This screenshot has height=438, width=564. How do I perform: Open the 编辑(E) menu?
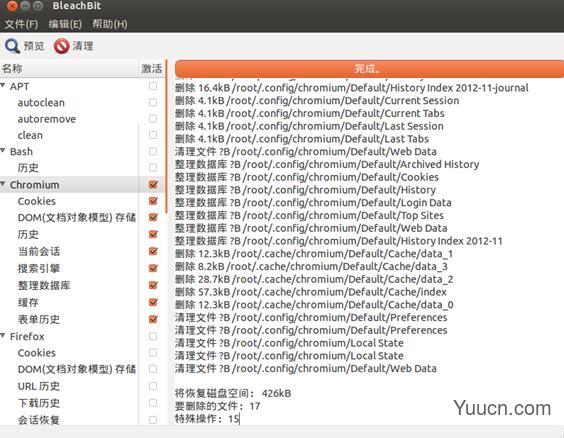(x=65, y=24)
